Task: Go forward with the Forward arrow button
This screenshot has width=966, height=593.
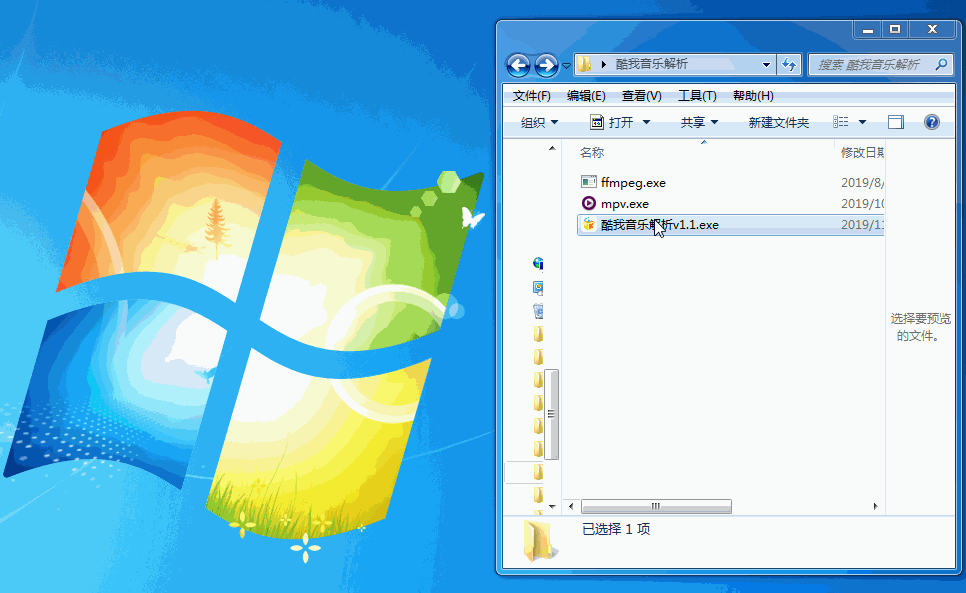Action: coord(546,65)
